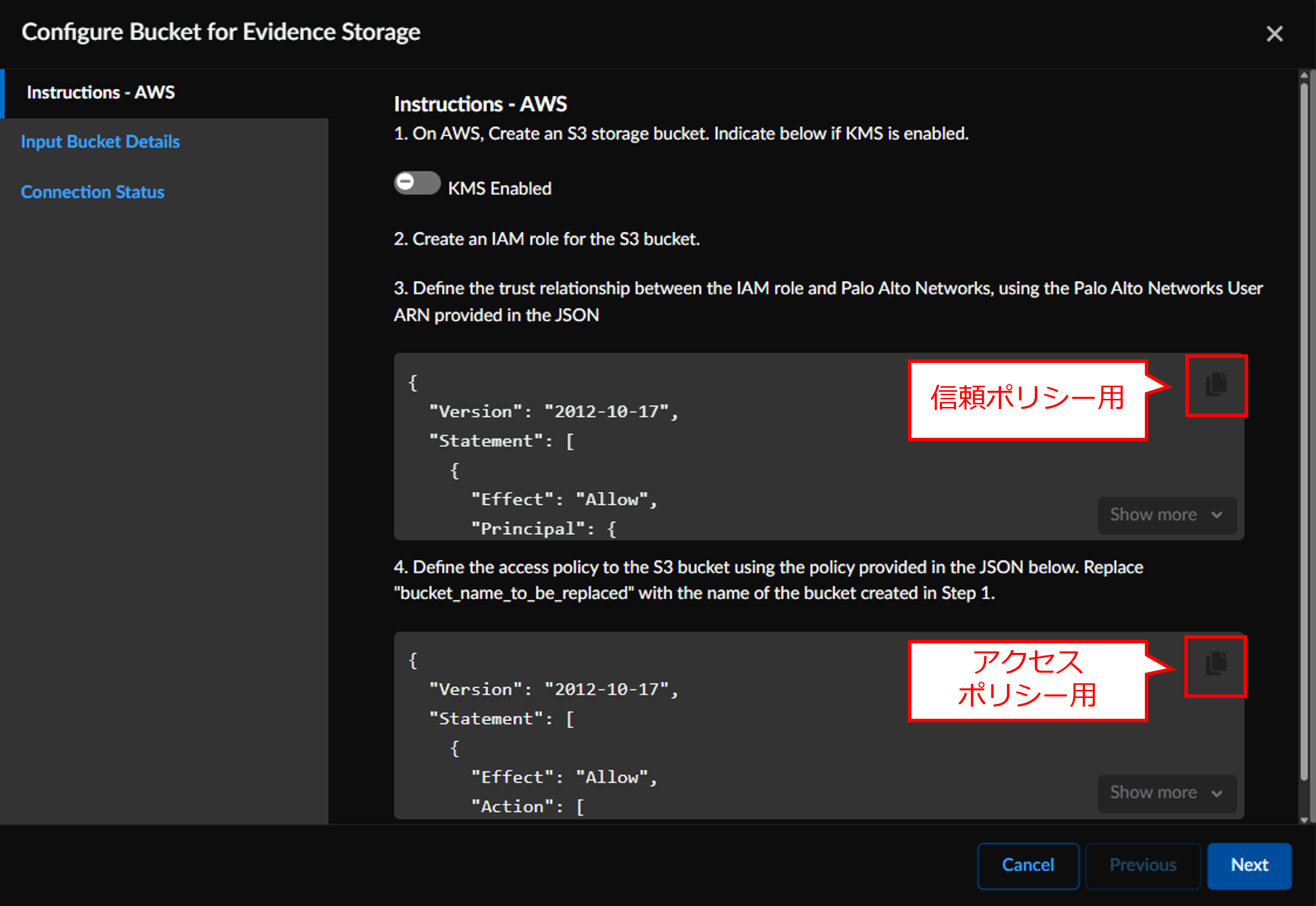
Task: Click the Previous button
Action: coord(1142,864)
